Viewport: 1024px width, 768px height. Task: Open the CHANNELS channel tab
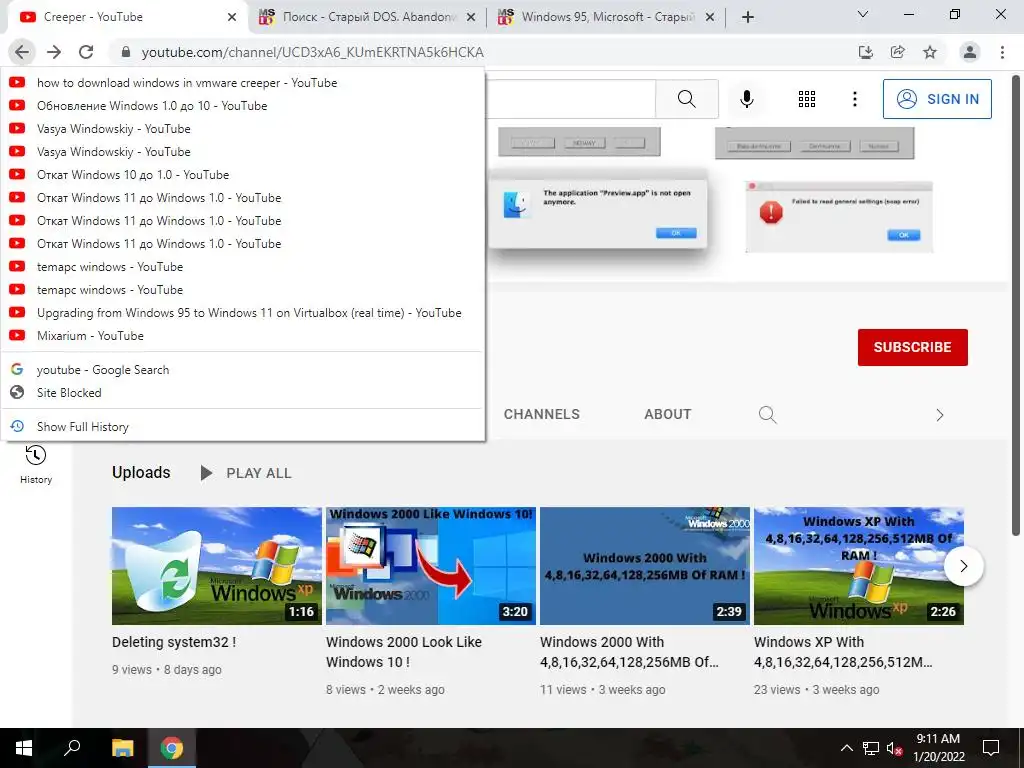[x=541, y=414]
